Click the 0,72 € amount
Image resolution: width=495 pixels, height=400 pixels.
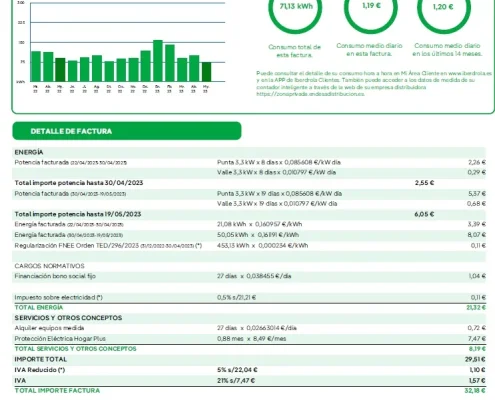pos(477,328)
